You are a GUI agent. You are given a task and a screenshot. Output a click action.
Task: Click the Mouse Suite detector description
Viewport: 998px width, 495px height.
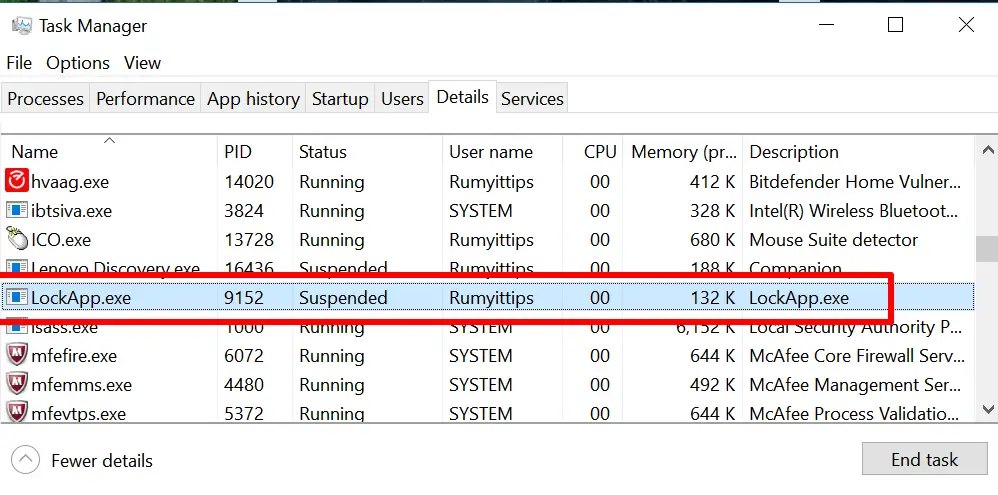(x=834, y=240)
